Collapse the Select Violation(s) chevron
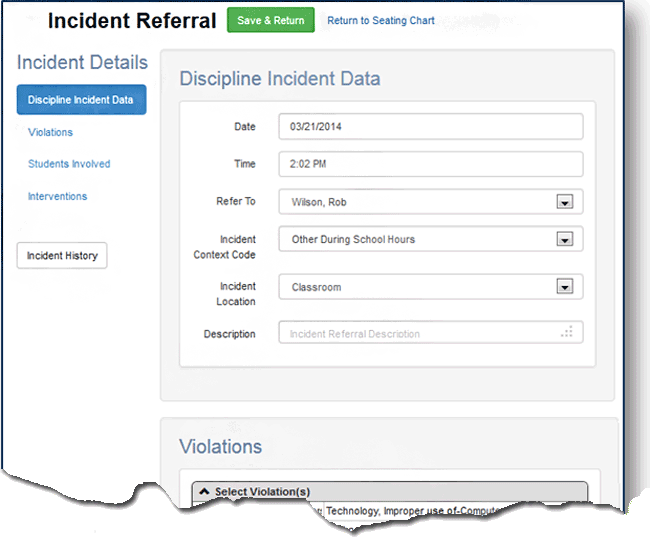The height and width of the screenshot is (542, 650). (x=204, y=491)
